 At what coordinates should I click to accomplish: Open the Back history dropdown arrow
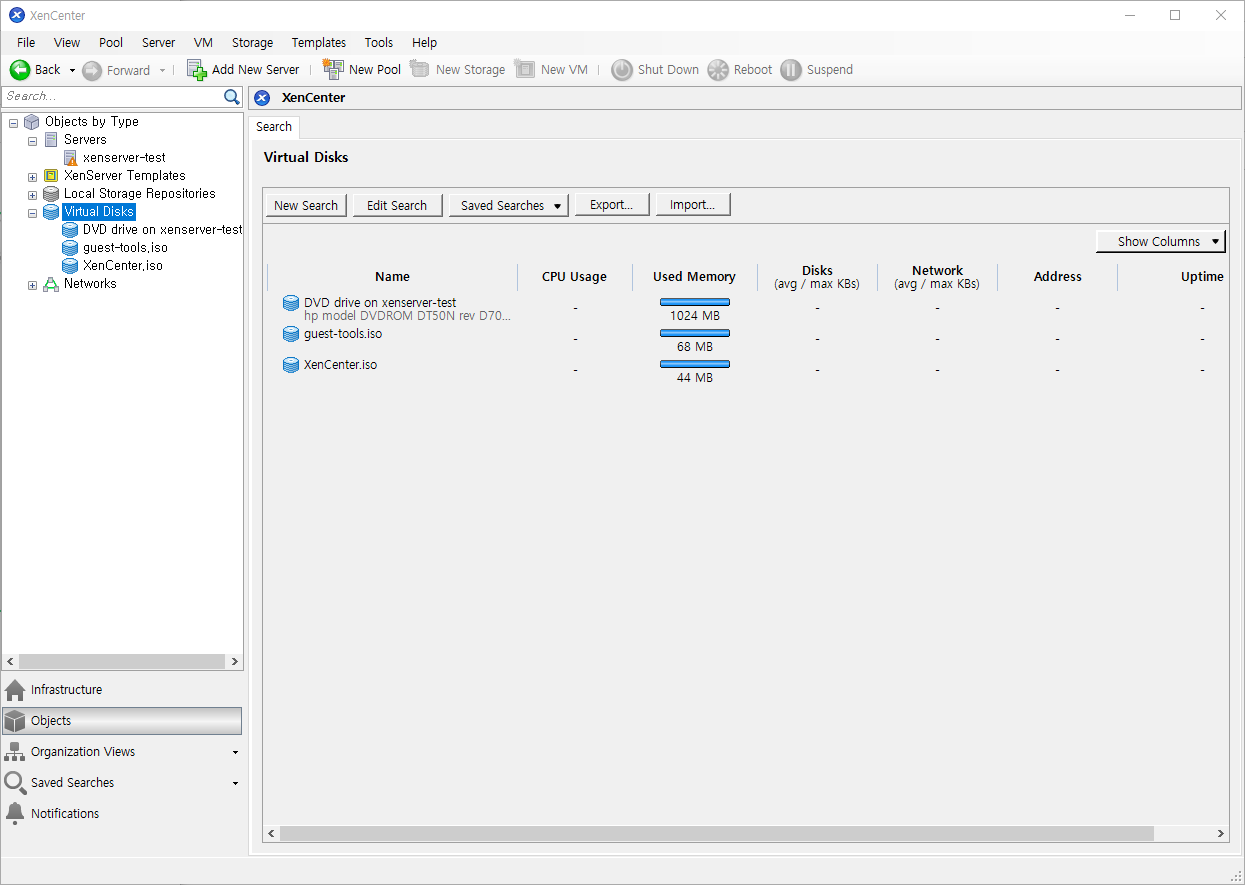(x=72, y=71)
